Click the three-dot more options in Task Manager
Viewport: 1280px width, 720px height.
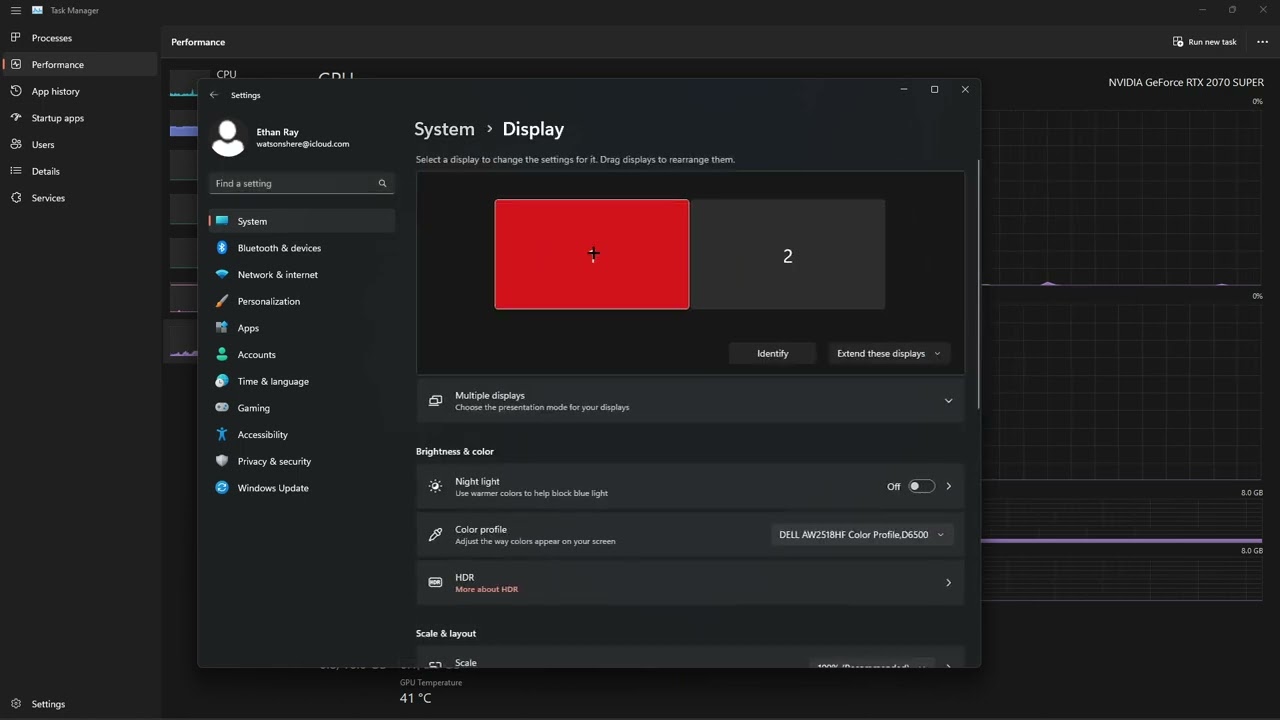point(1262,42)
